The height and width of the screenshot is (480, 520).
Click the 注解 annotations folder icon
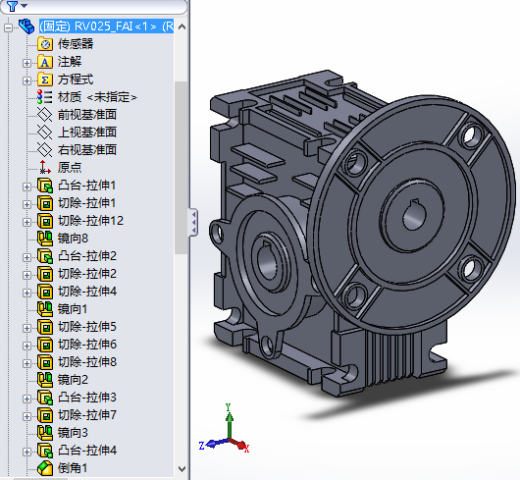[45, 62]
